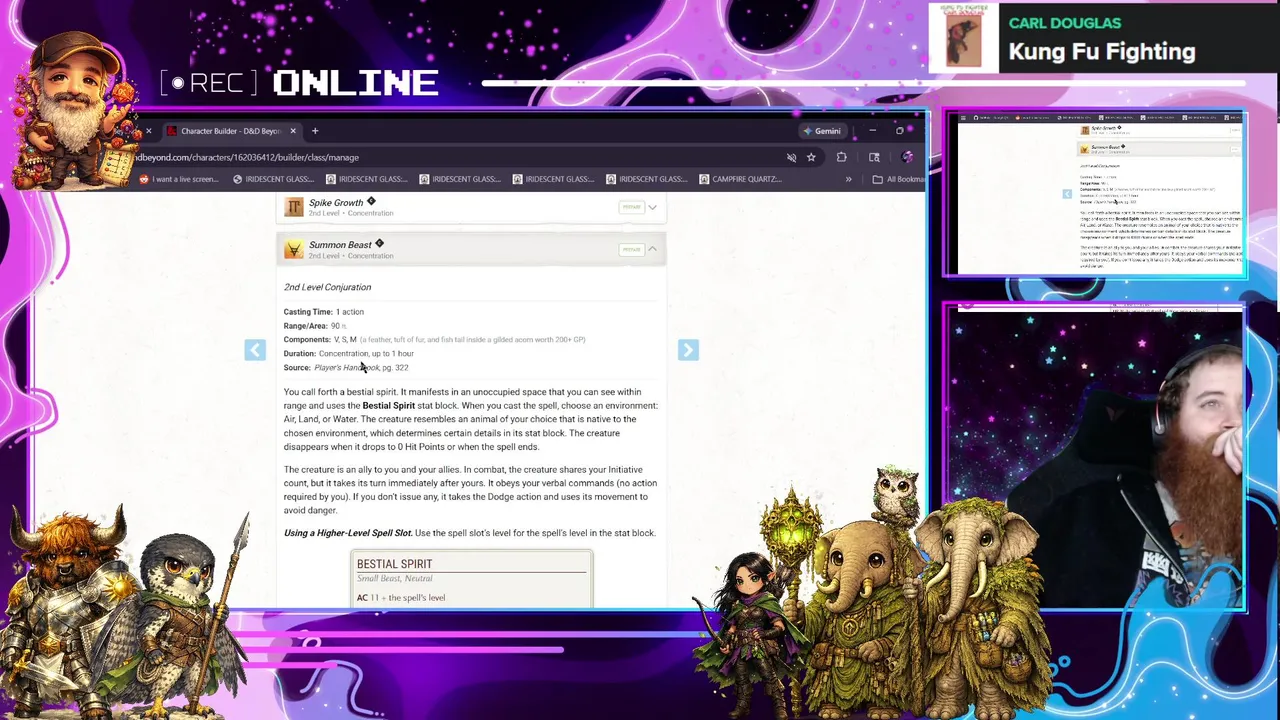Open the Chrome extensions puzzle icon
Screen dimensions: 1280x720
(841, 157)
